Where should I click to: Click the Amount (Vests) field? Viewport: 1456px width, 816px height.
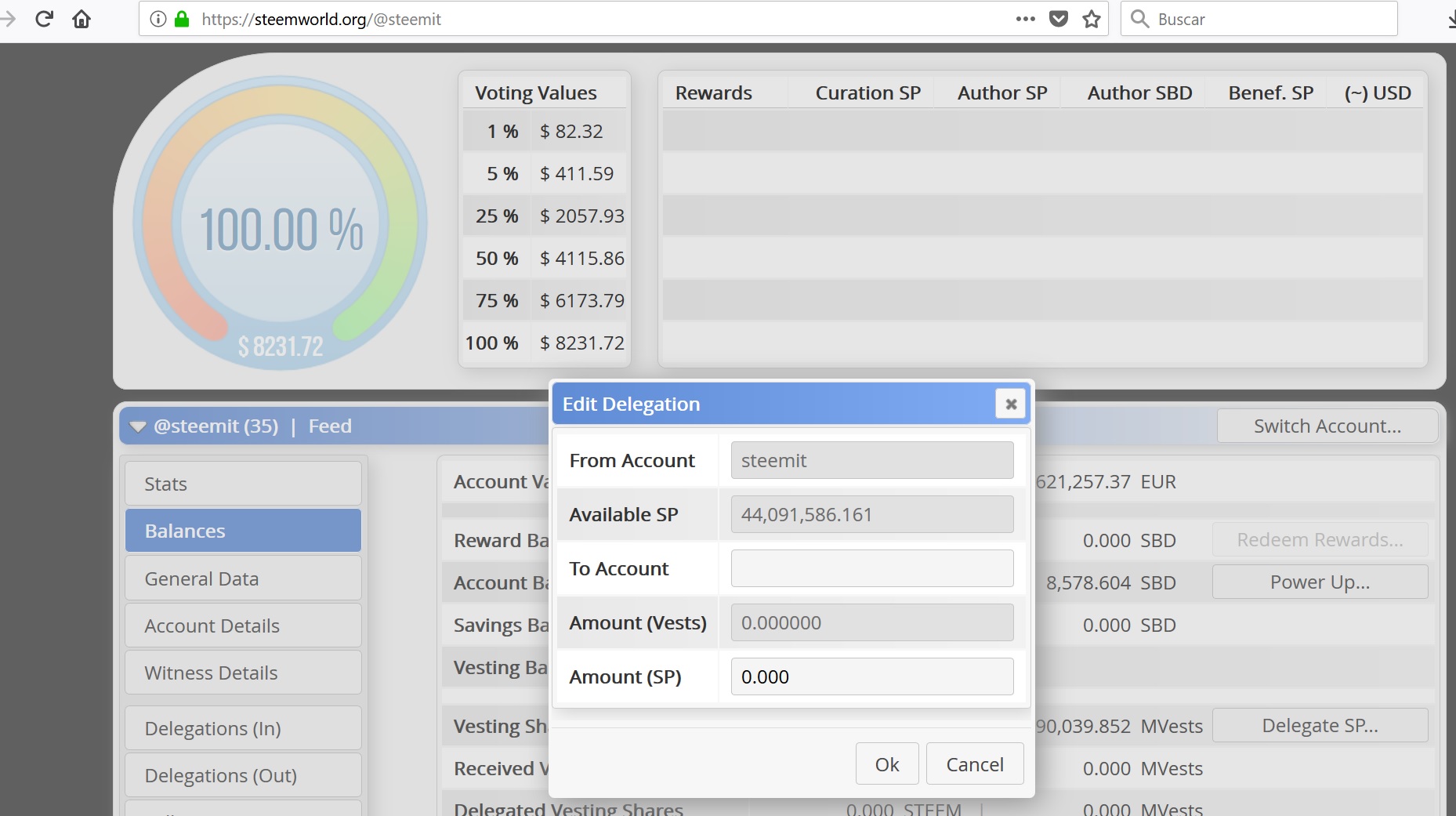point(872,622)
